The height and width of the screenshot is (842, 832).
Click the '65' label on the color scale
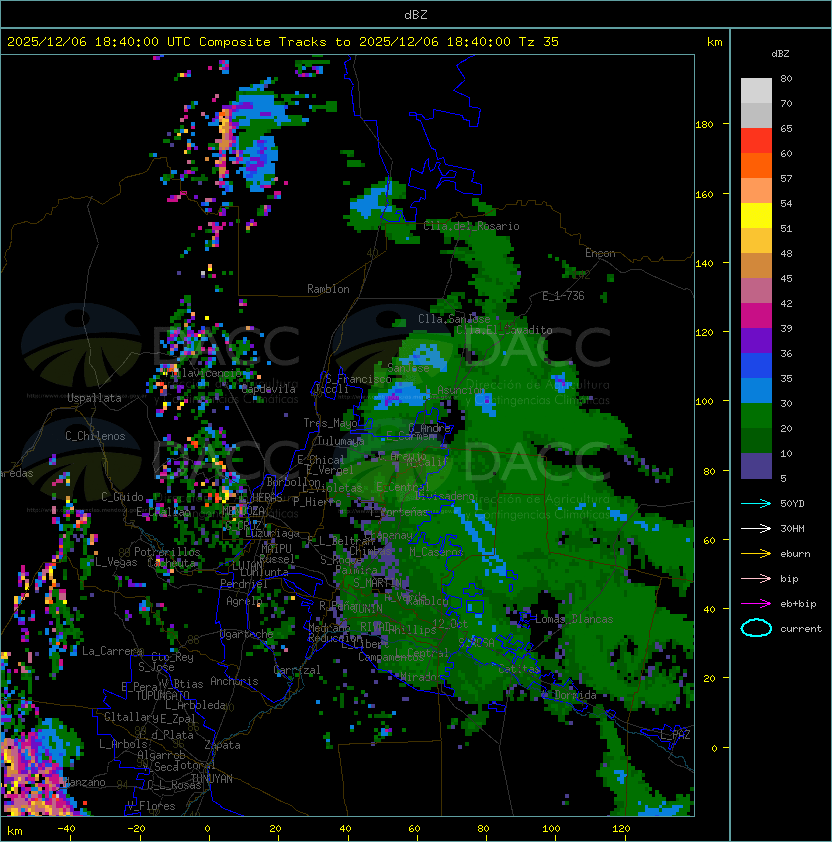(x=786, y=128)
